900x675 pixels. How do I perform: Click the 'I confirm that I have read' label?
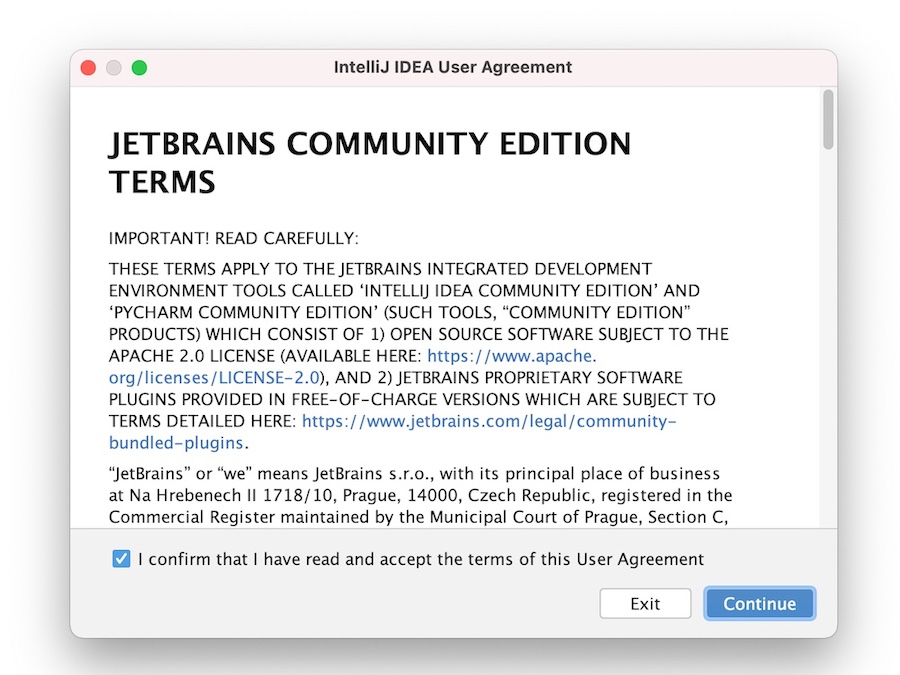421,559
